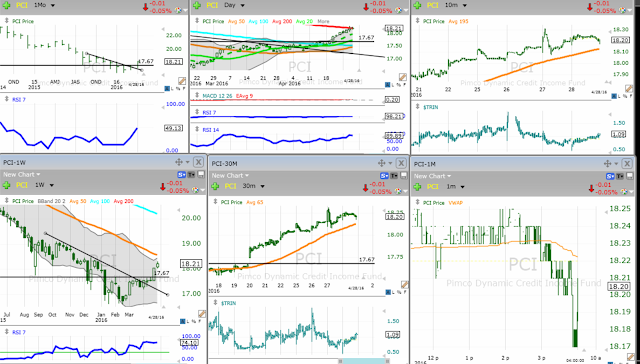Click More in the Day chart legend
Image resolution: width=640 pixels, height=364 pixels.
[x=323, y=21]
